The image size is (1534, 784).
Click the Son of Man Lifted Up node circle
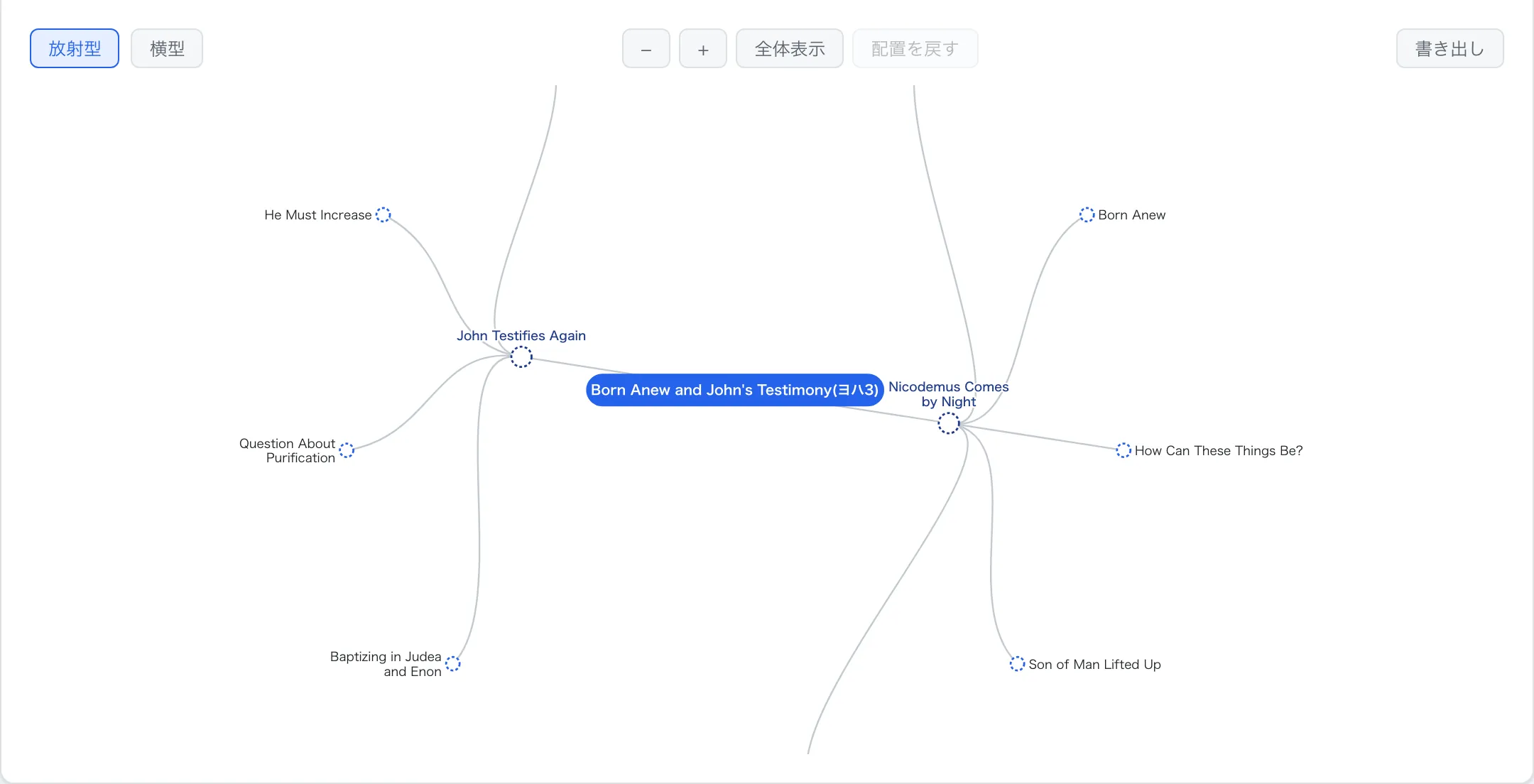(1017, 664)
